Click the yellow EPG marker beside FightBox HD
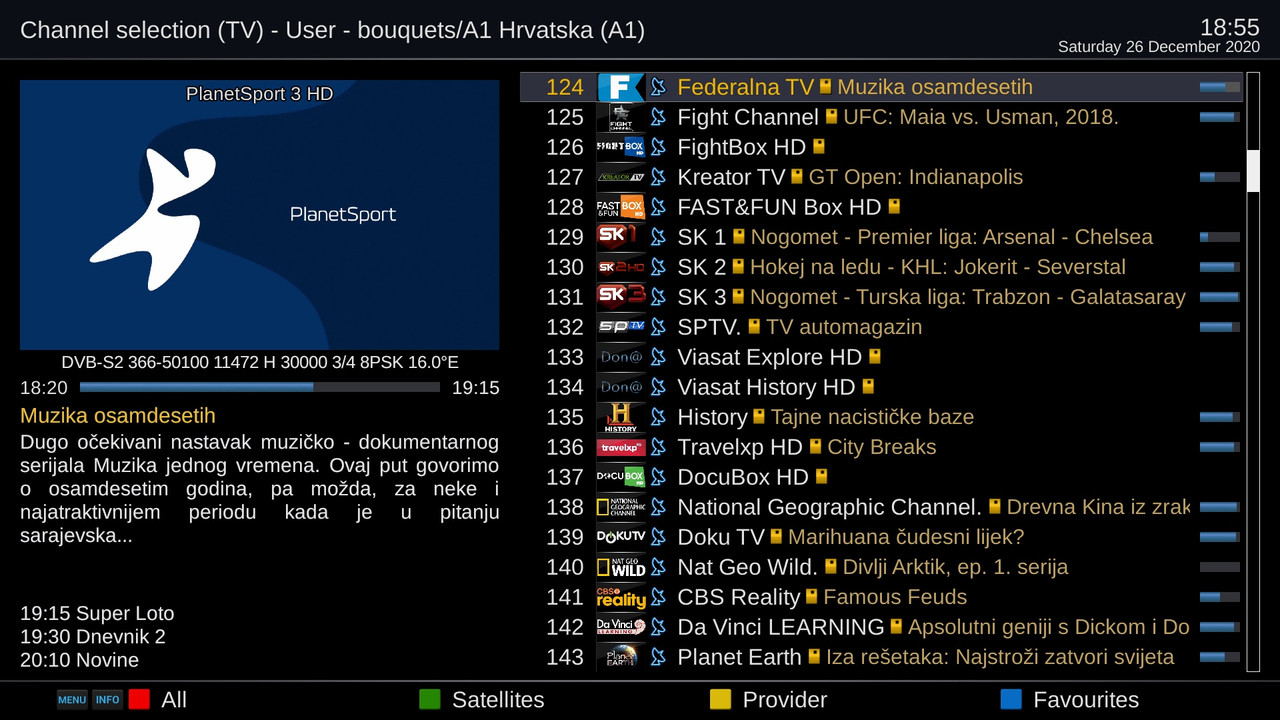Screen dimensions: 1280x720 click(819, 147)
